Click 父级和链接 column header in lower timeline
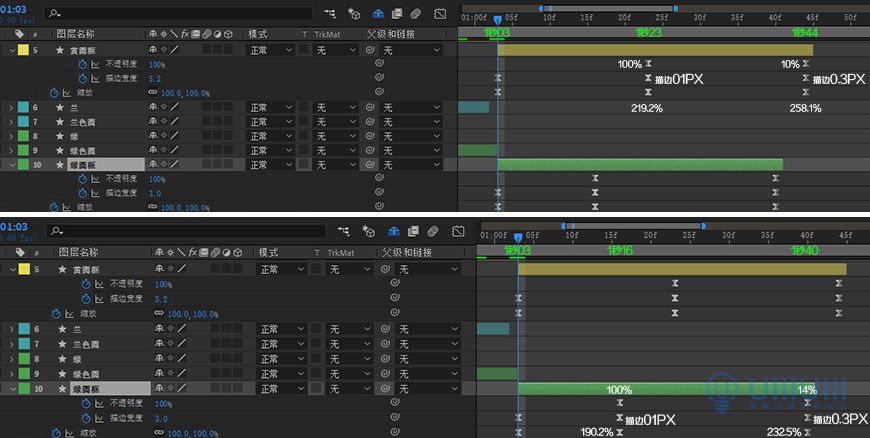870x438 pixels. pyautogui.click(x=407, y=252)
